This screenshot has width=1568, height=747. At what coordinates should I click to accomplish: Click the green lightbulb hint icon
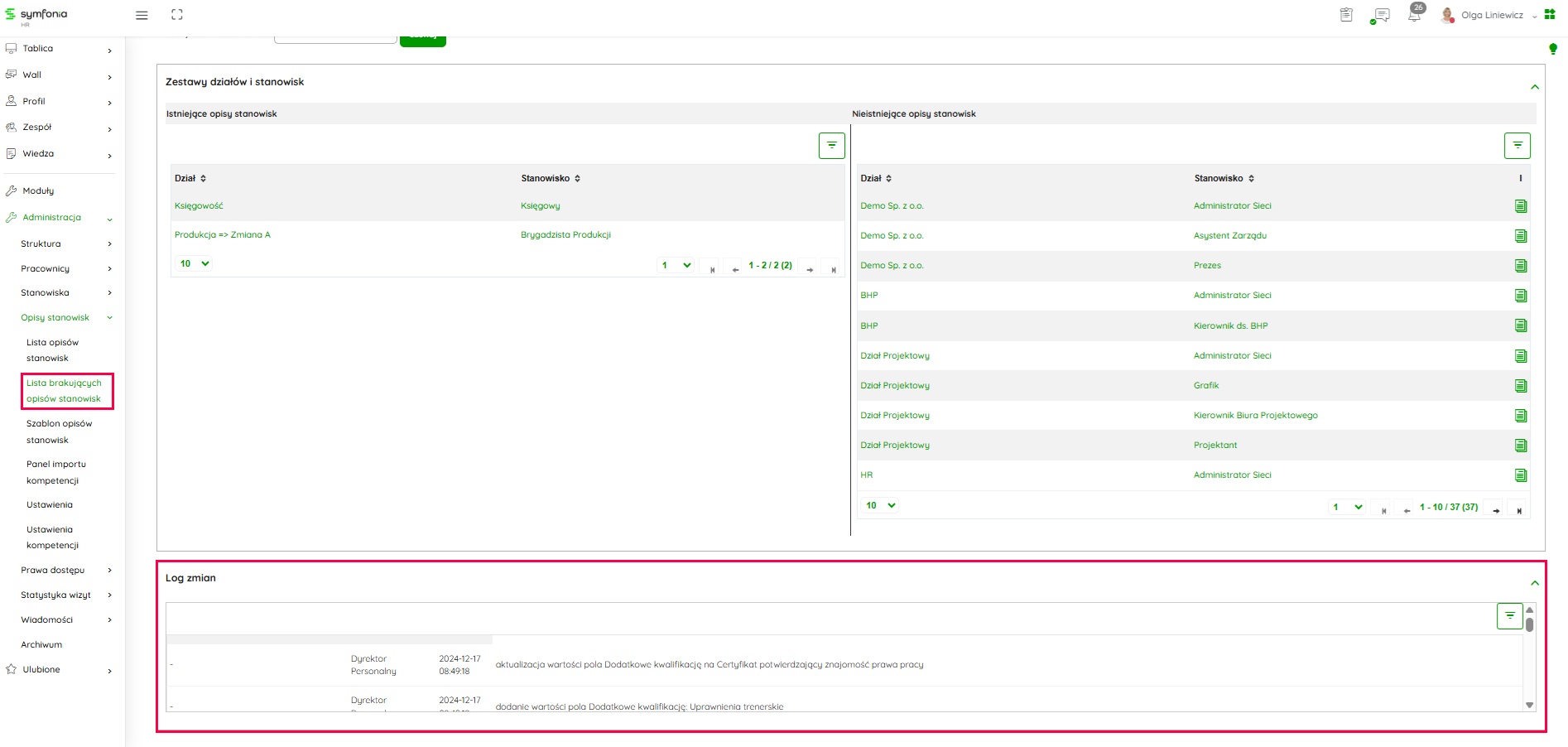[1553, 49]
